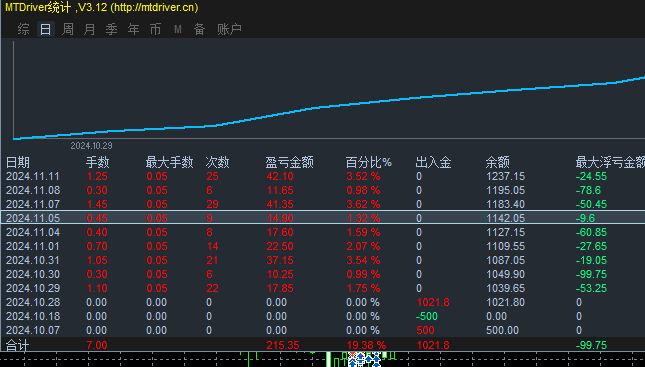Switch to the 账户 account tab
Screen dimensions: 645x367
point(229,29)
